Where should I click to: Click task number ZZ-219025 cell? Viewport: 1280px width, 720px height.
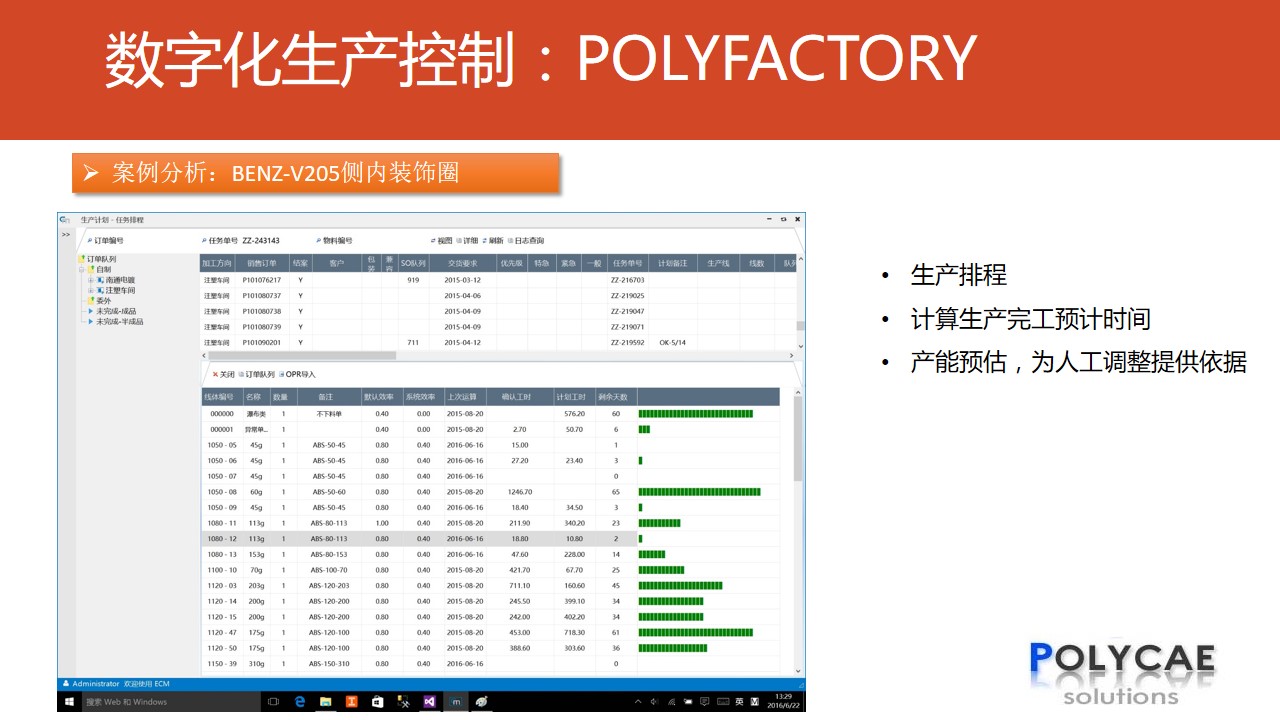click(x=627, y=296)
